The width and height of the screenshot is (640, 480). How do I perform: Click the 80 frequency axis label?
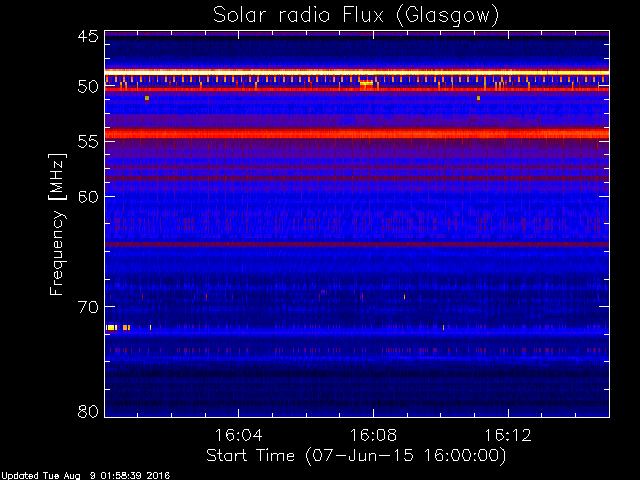[x=88, y=411]
